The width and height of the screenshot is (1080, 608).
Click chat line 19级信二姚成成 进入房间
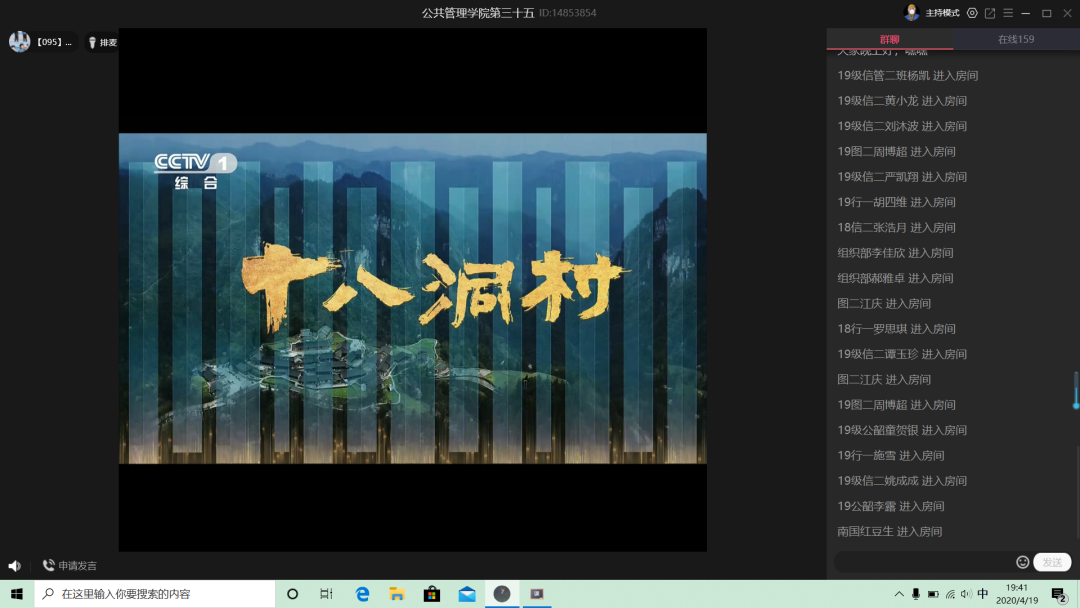(x=902, y=481)
